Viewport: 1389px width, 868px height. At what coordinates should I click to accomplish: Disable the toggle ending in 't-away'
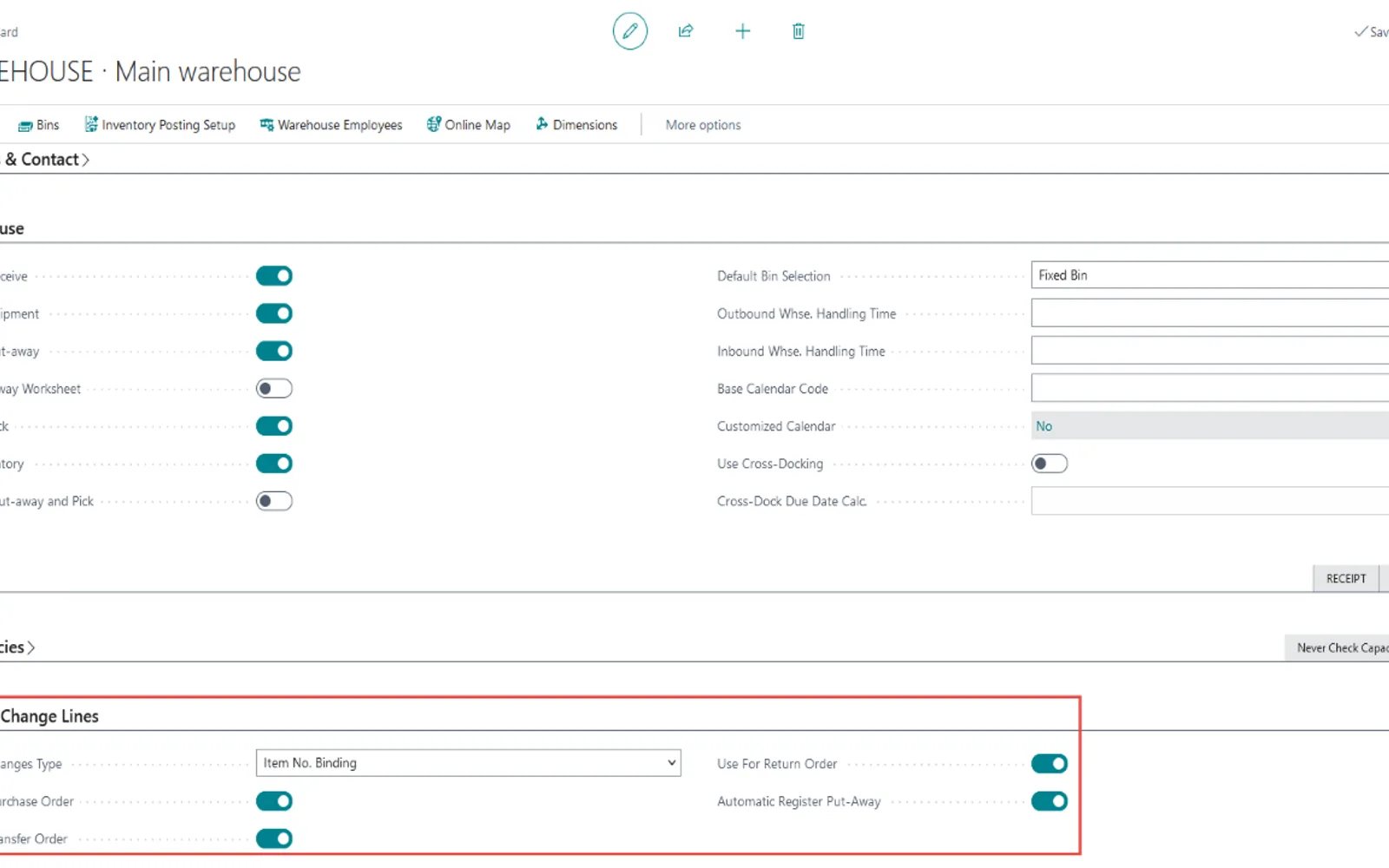[x=274, y=351]
